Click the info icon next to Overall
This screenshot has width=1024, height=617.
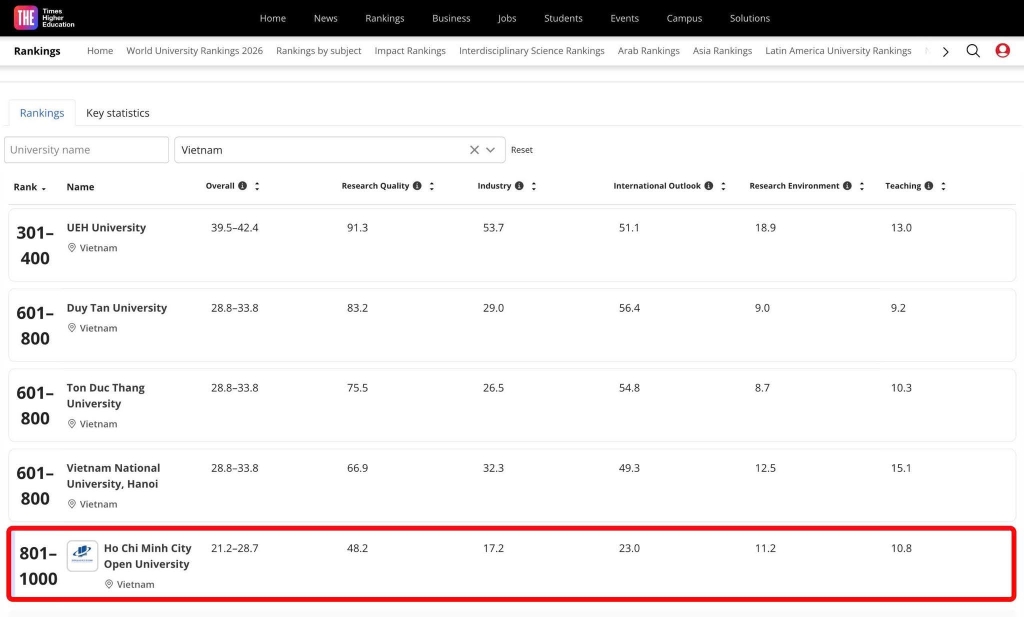pyautogui.click(x=243, y=186)
